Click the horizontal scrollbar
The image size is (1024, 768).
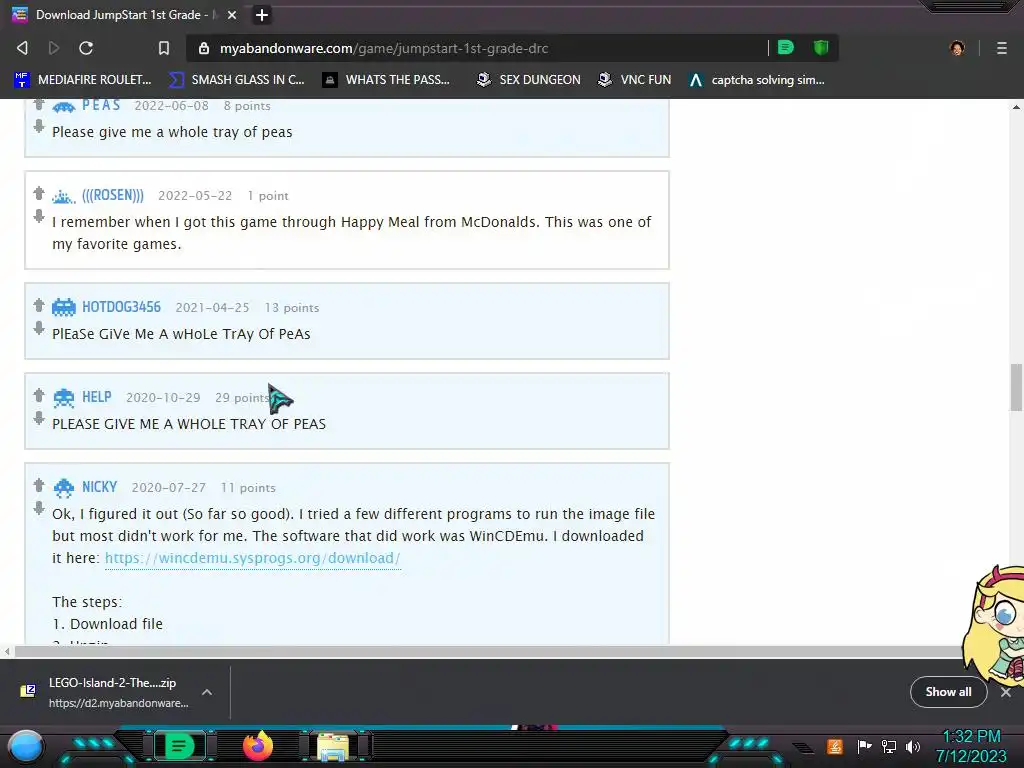(x=487, y=652)
